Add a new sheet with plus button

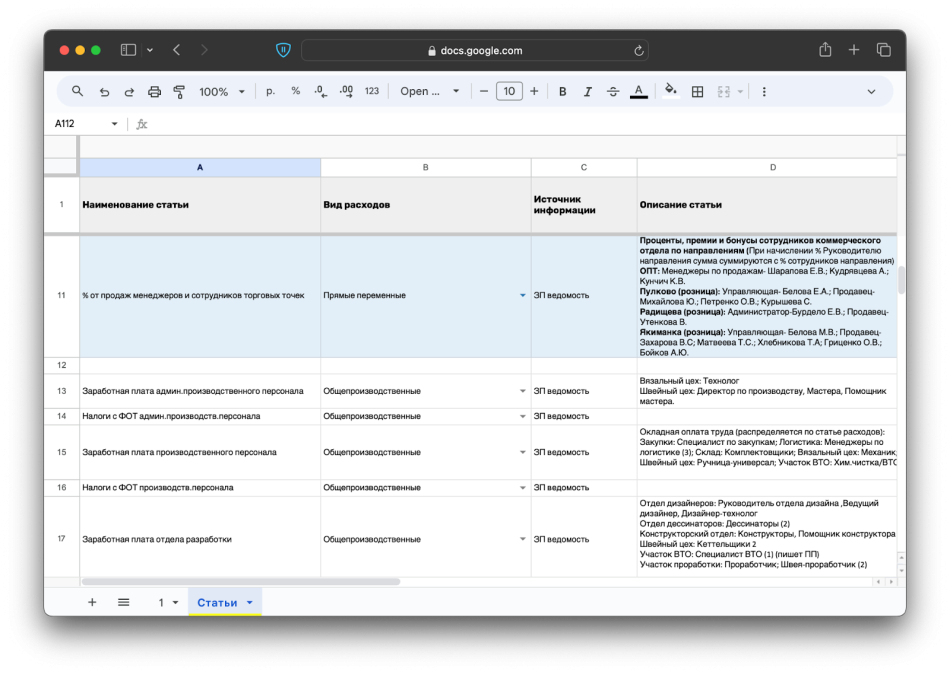[x=92, y=602]
